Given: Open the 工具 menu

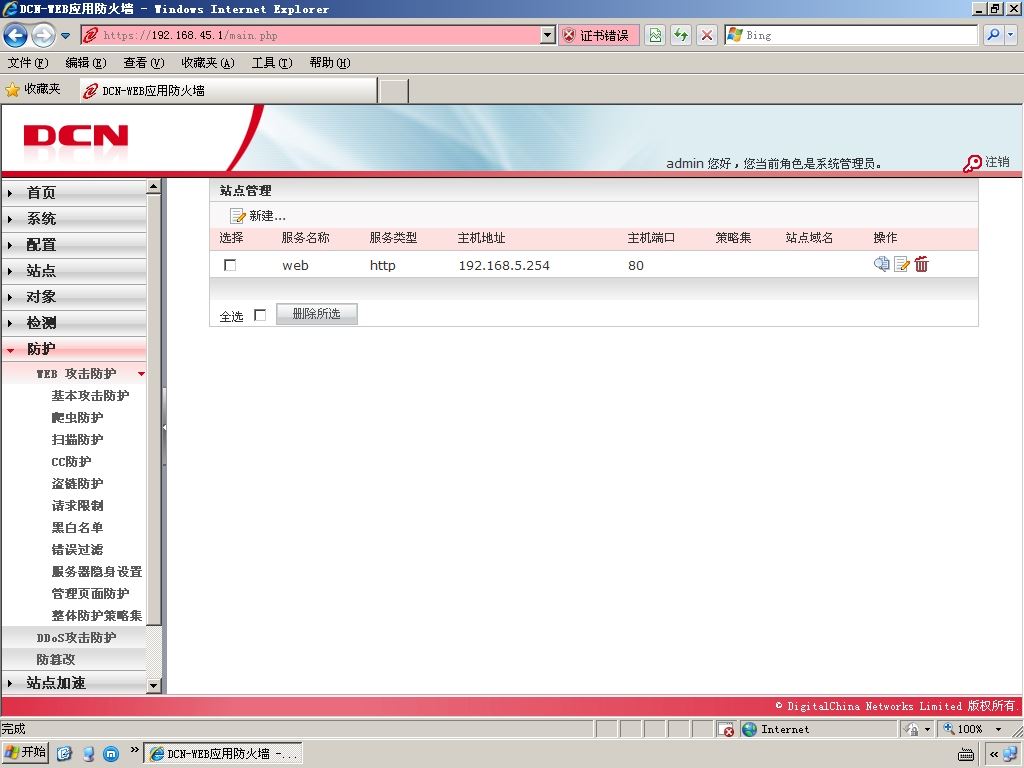Looking at the screenshot, I should pos(272,63).
